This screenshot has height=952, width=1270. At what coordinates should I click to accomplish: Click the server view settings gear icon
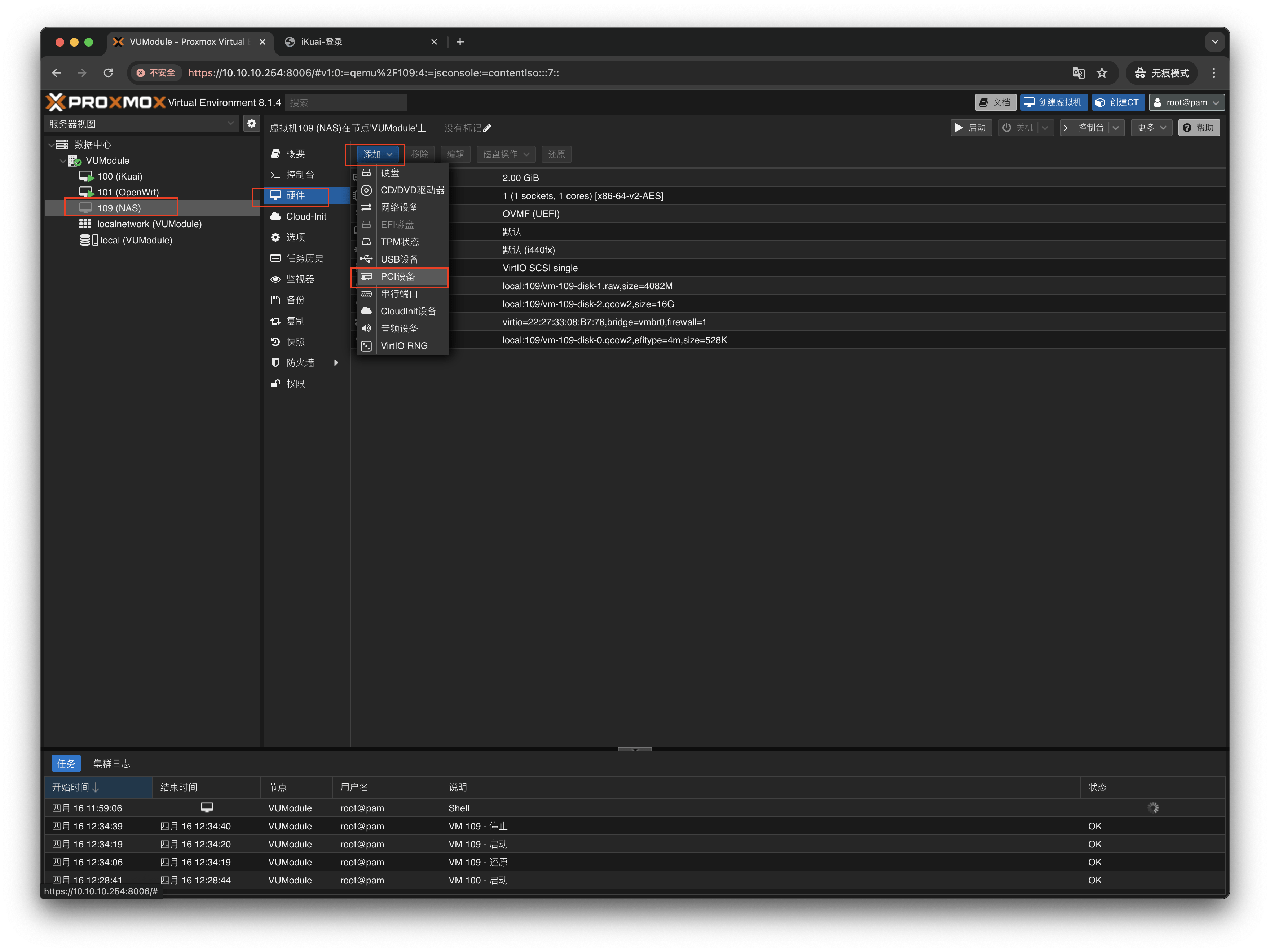tap(251, 123)
